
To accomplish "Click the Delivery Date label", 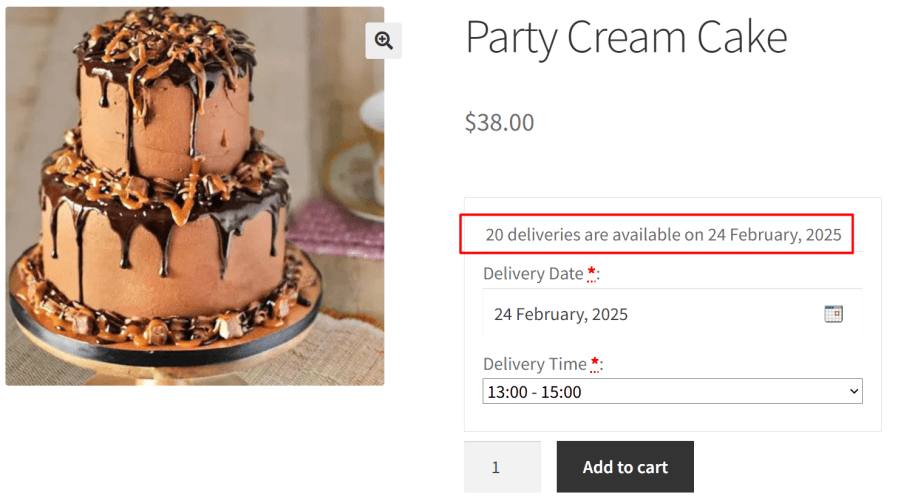I will click(533, 274).
